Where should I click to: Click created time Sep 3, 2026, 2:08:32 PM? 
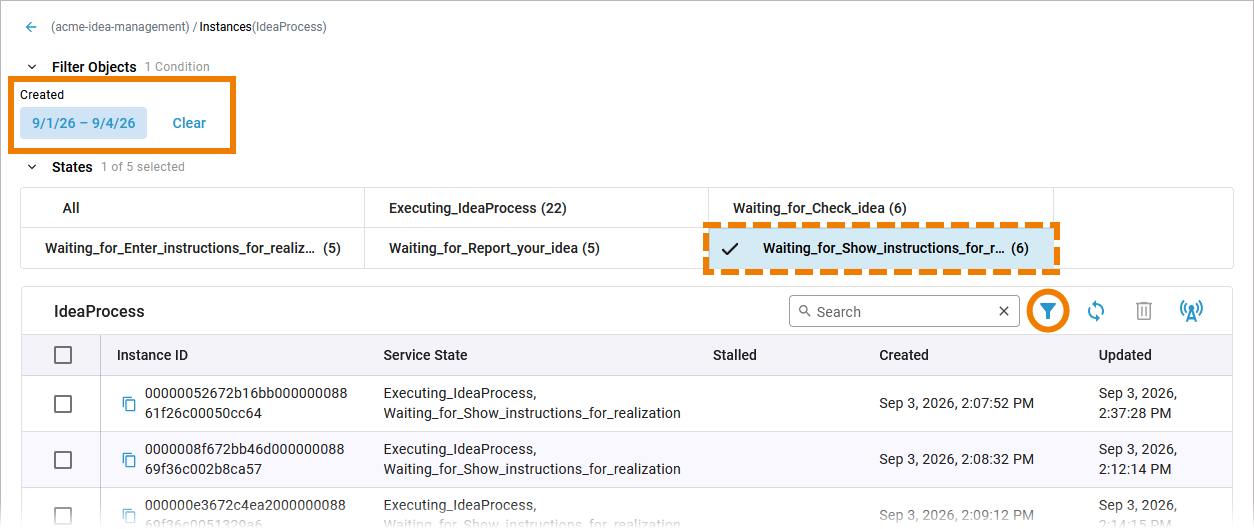tap(957, 459)
